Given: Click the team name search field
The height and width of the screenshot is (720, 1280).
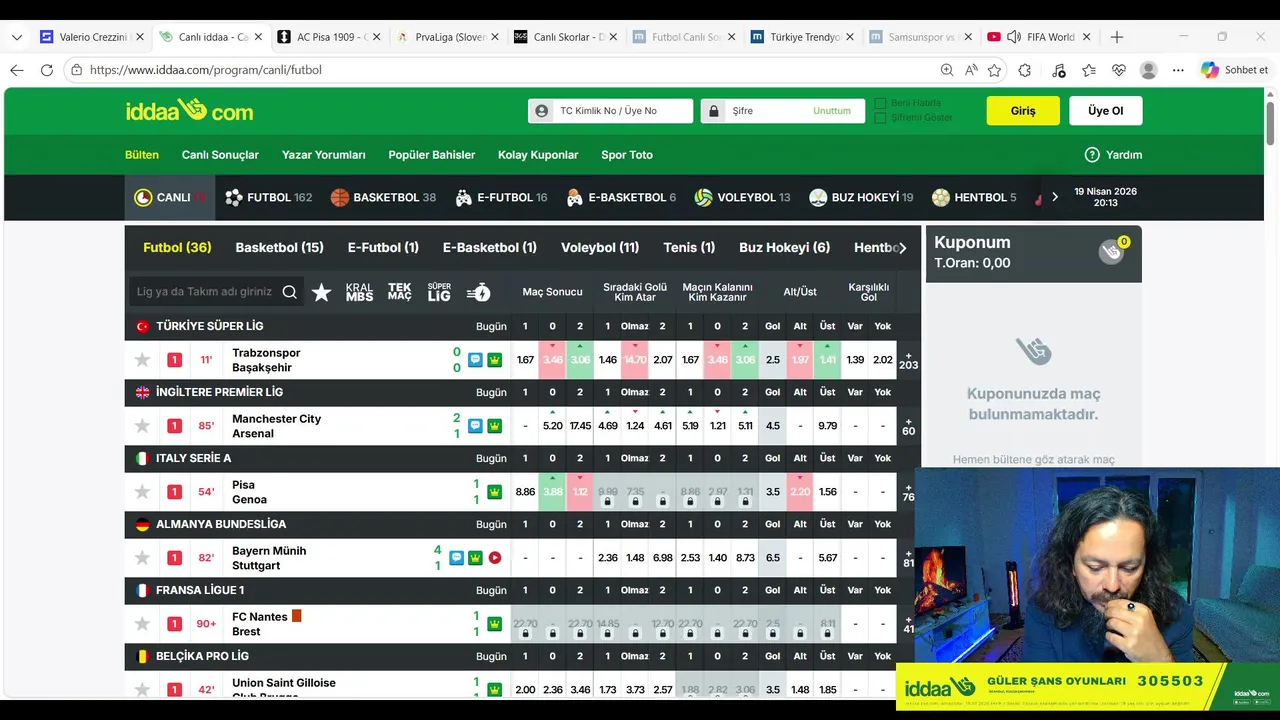Looking at the screenshot, I should click(214, 292).
